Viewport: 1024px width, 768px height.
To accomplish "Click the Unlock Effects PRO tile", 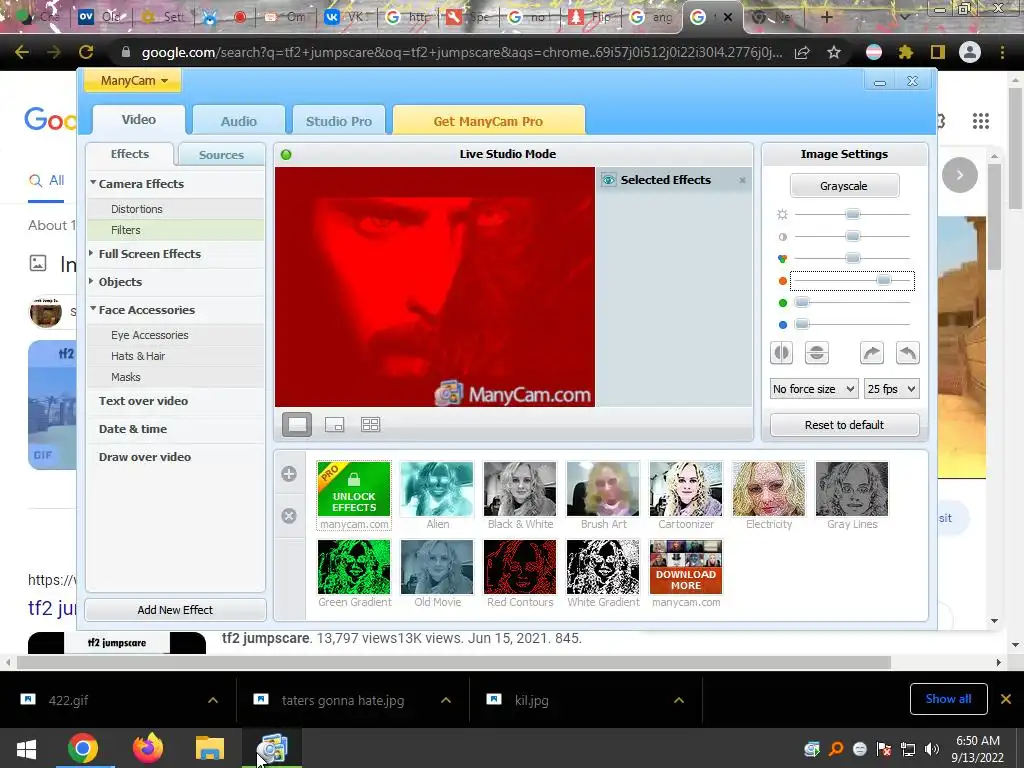I will (x=354, y=496).
